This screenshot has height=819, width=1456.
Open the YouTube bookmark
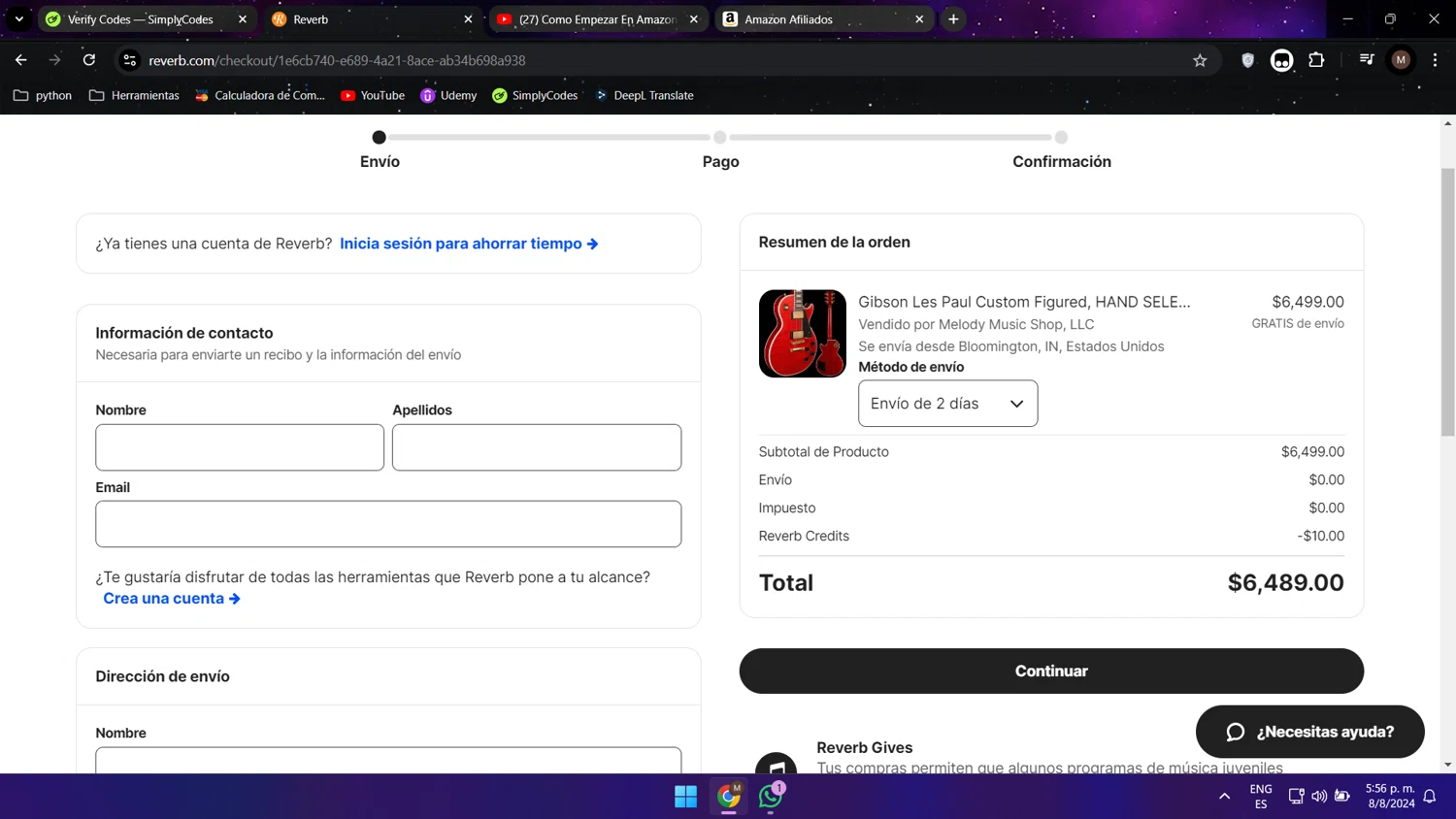(373, 95)
